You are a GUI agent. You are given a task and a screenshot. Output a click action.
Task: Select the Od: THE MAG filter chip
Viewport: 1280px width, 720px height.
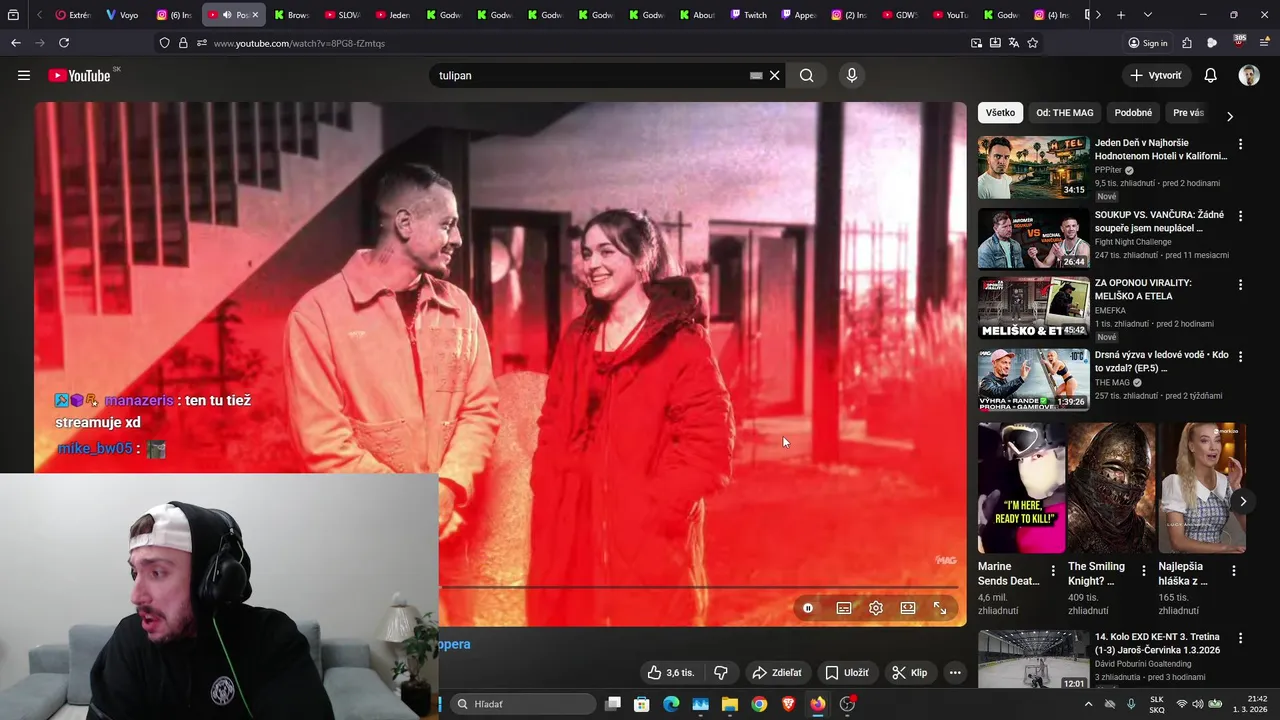pos(1065,113)
